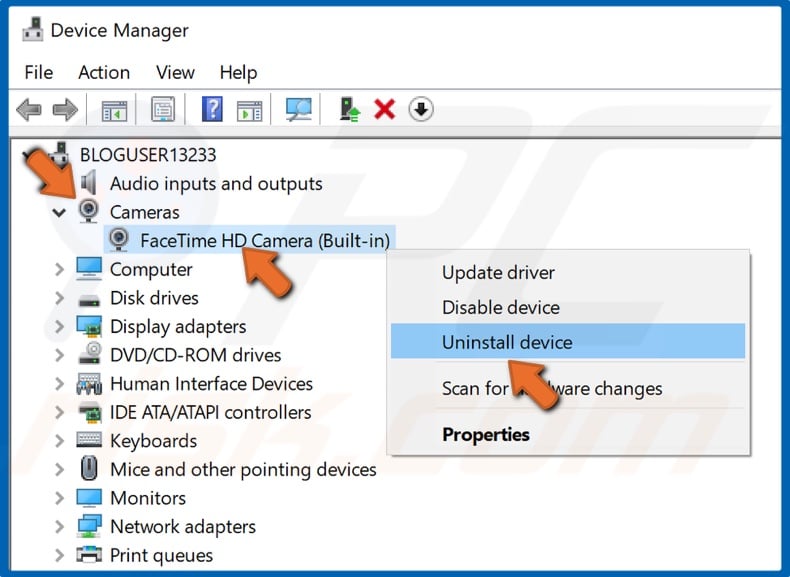The height and width of the screenshot is (577, 790).
Task: Expand Mice and other pointing devices
Action: (x=59, y=469)
